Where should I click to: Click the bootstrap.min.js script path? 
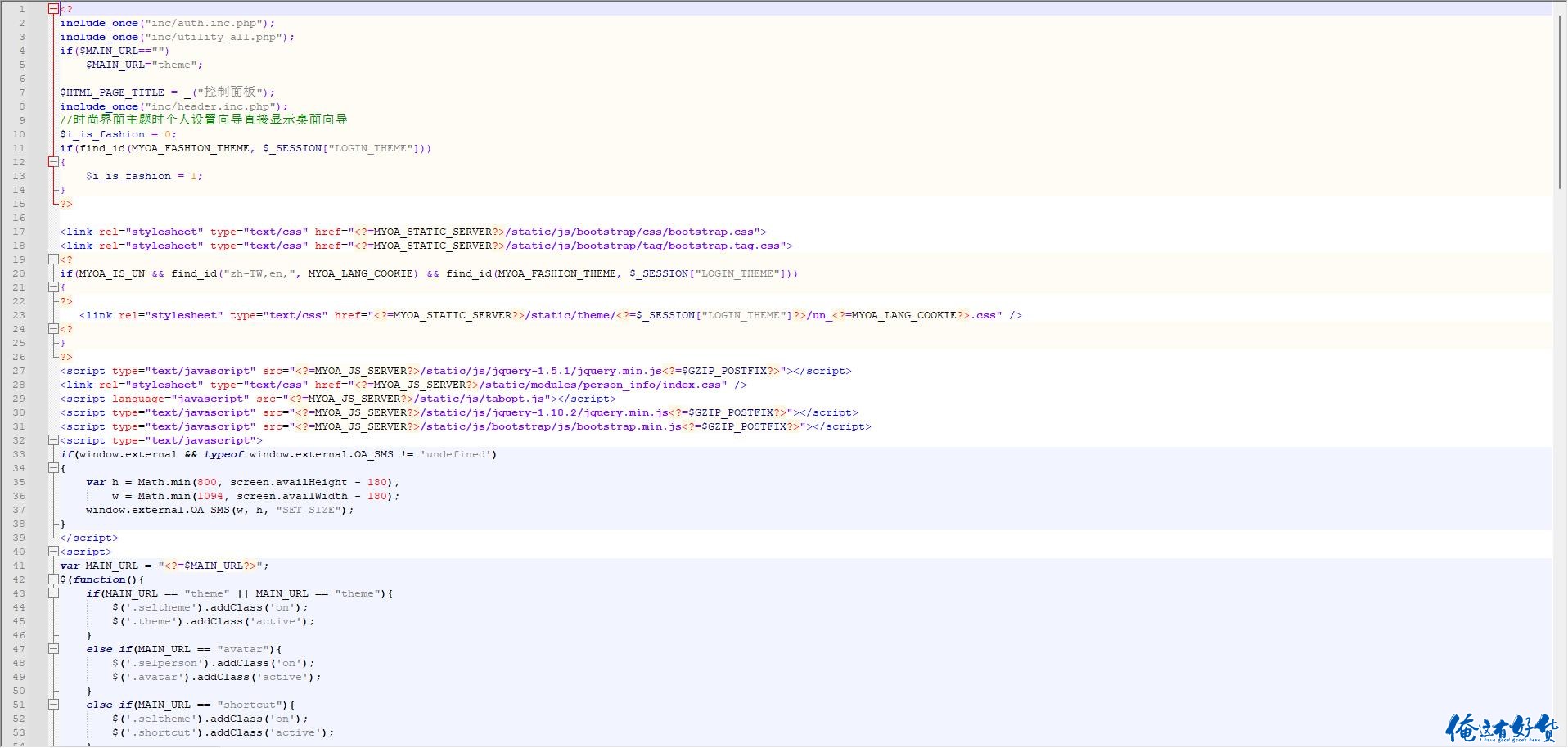point(551,426)
